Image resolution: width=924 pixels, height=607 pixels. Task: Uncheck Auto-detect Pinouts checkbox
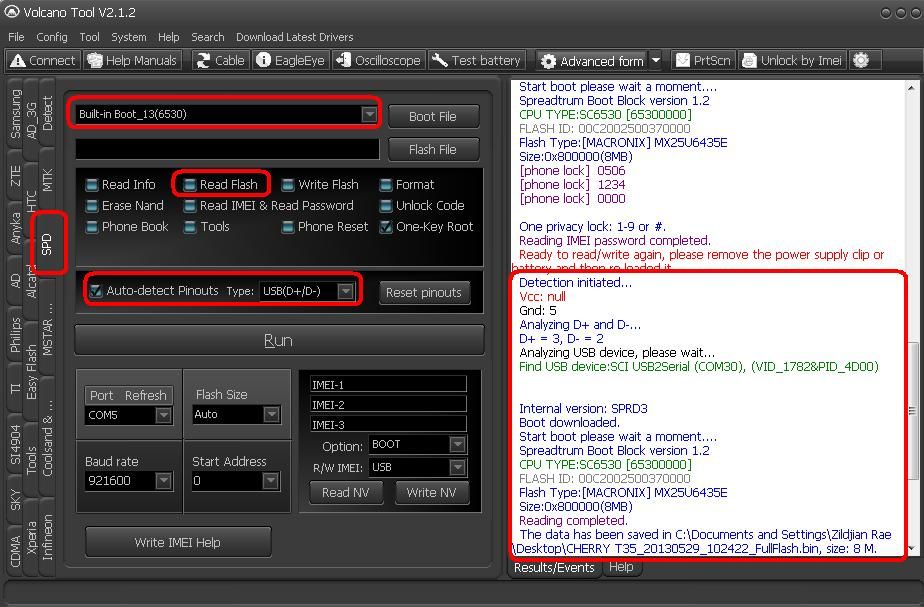[x=96, y=291]
